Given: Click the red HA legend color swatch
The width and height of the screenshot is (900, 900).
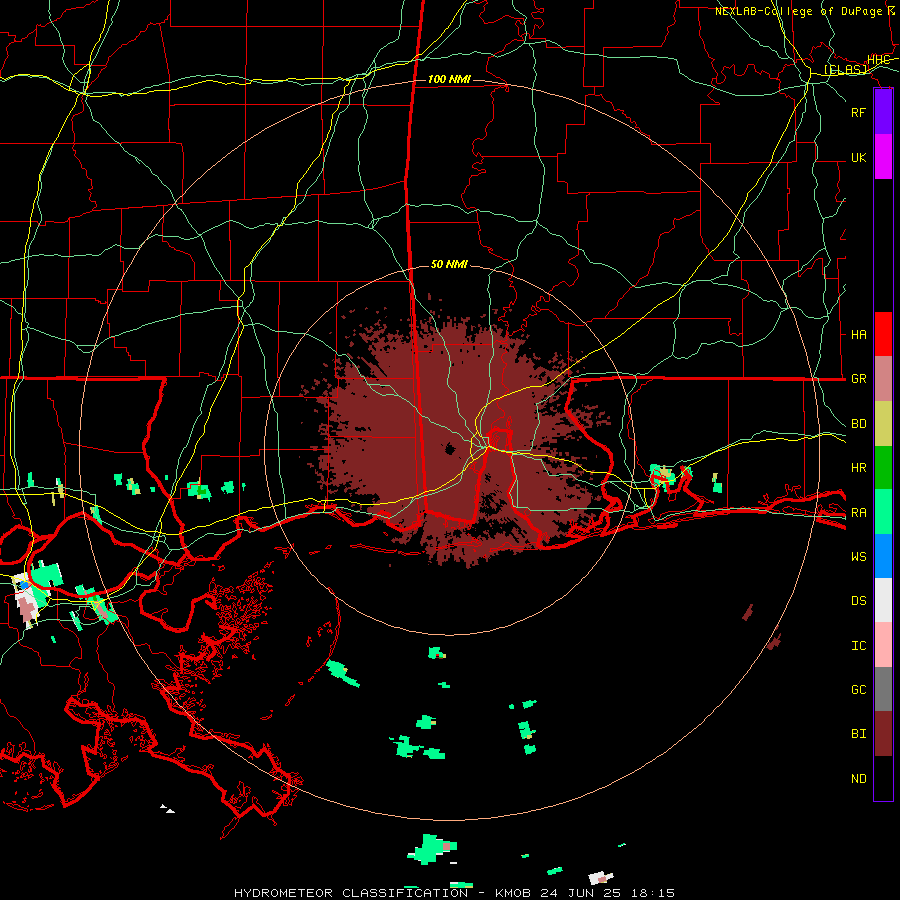Looking at the screenshot, I should point(883,334).
